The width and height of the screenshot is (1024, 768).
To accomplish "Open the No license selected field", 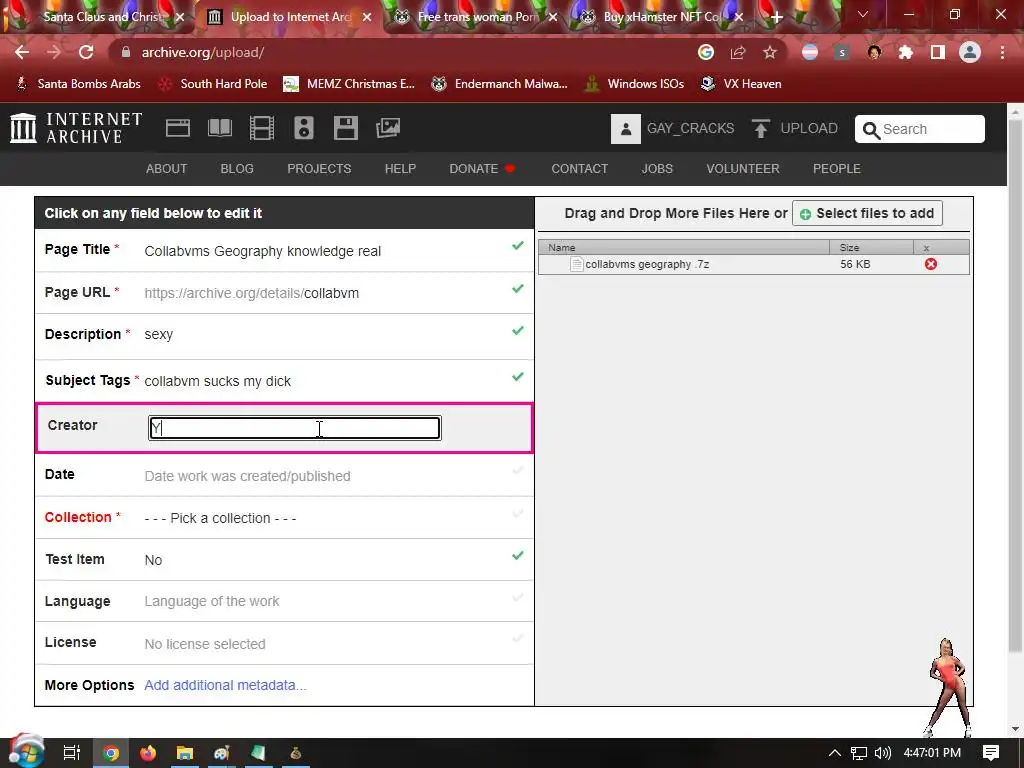I will (x=284, y=643).
